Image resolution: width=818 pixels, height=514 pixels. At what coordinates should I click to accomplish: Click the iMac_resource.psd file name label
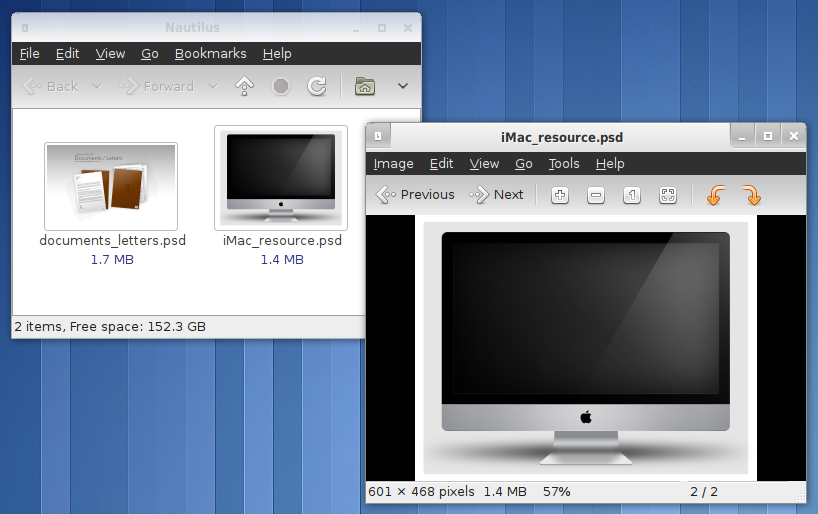(x=282, y=241)
